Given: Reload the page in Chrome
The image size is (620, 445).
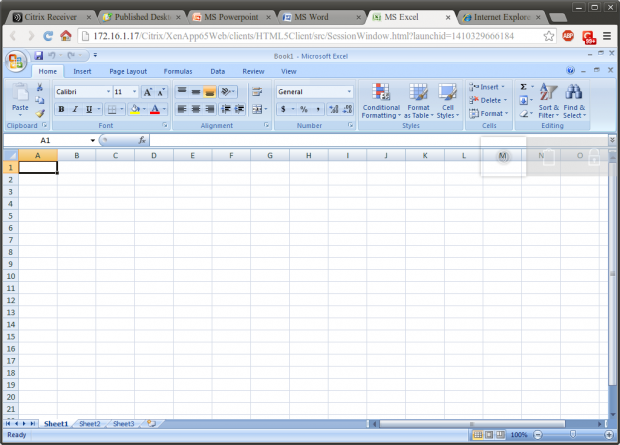Looking at the screenshot, I should pos(48,36).
